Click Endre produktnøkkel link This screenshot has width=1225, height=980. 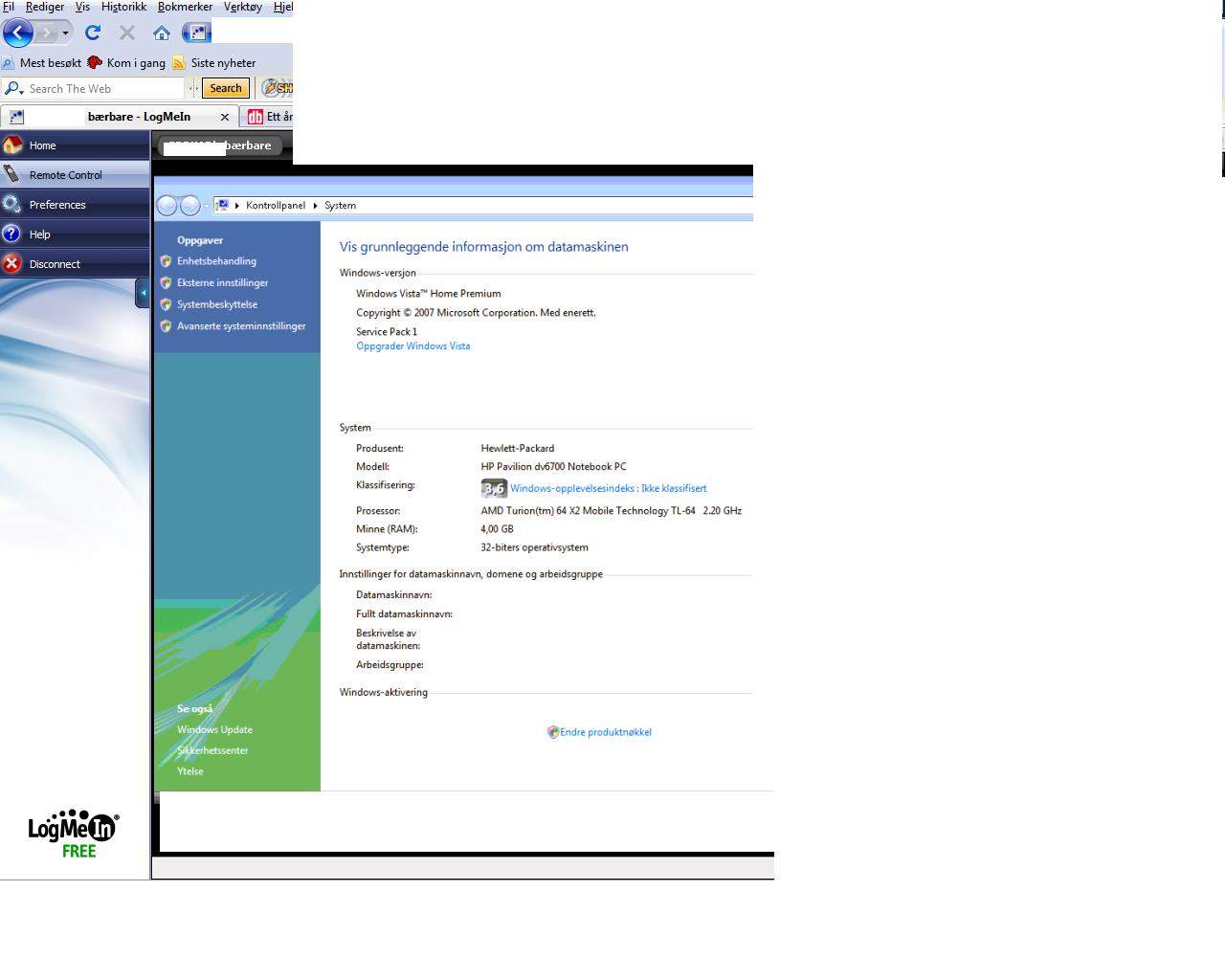606,732
